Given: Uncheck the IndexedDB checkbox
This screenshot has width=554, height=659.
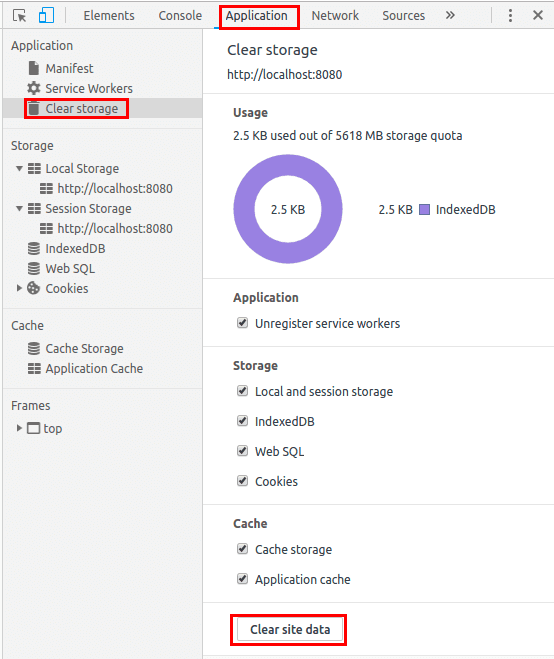Looking at the screenshot, I should click(x=243, y=421).
